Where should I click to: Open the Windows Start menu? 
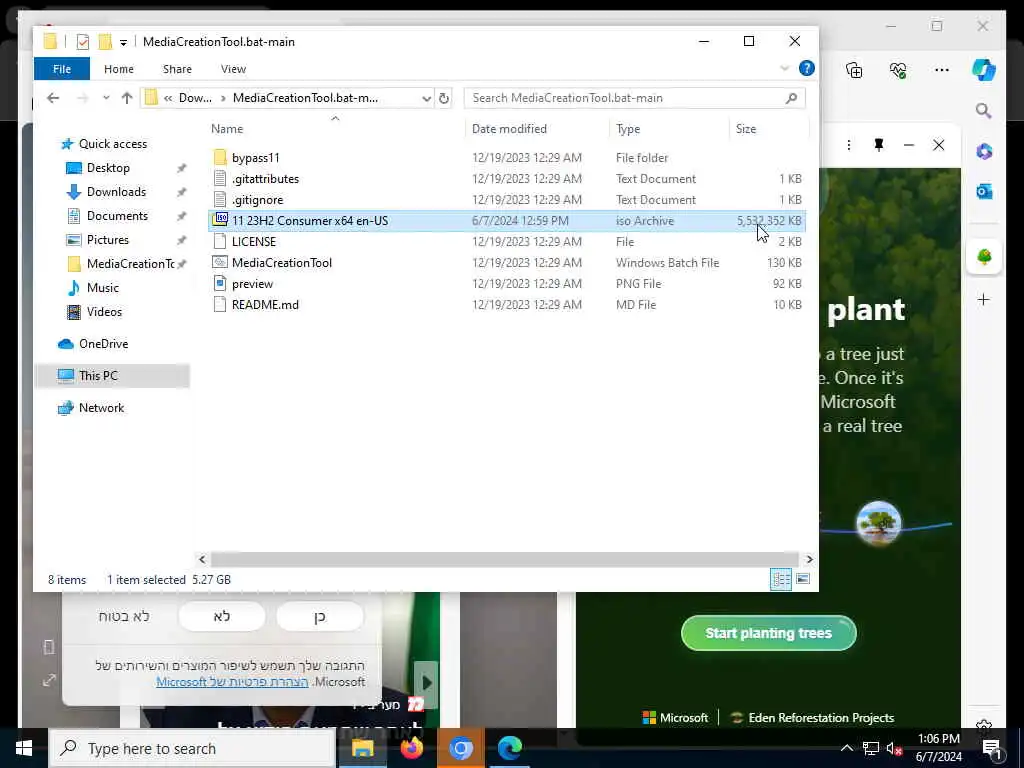click(24, 748)
